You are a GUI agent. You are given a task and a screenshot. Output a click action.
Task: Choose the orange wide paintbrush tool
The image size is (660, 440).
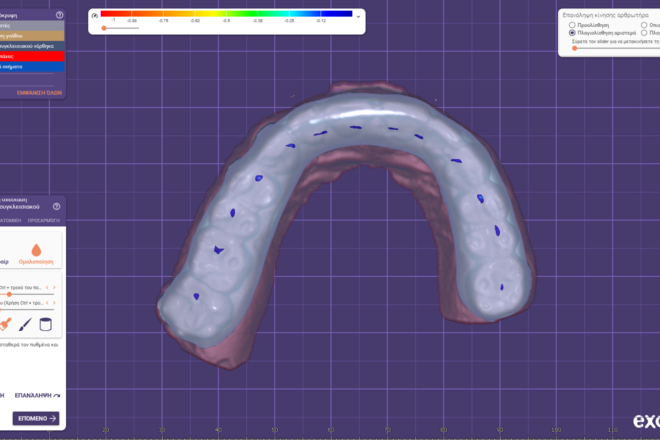[x=6, y=324]
